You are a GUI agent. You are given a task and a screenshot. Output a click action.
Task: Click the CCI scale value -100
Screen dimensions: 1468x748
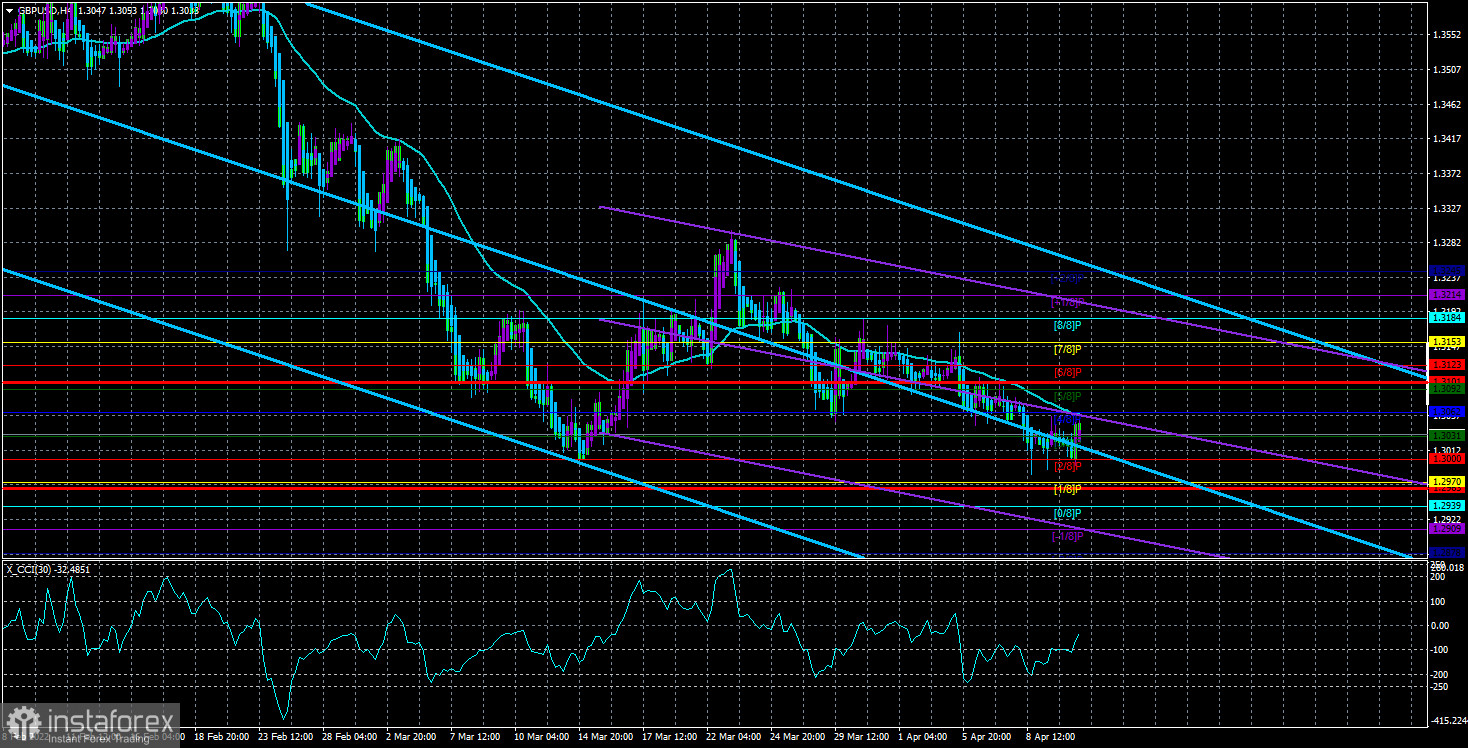pyautogui.click(x=1440, y=650)
